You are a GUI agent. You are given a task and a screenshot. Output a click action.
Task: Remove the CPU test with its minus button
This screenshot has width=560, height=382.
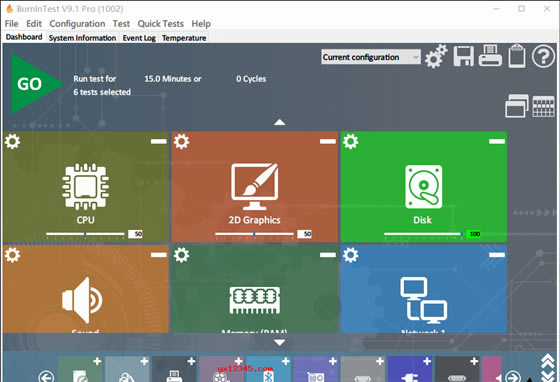pos(159,141)
